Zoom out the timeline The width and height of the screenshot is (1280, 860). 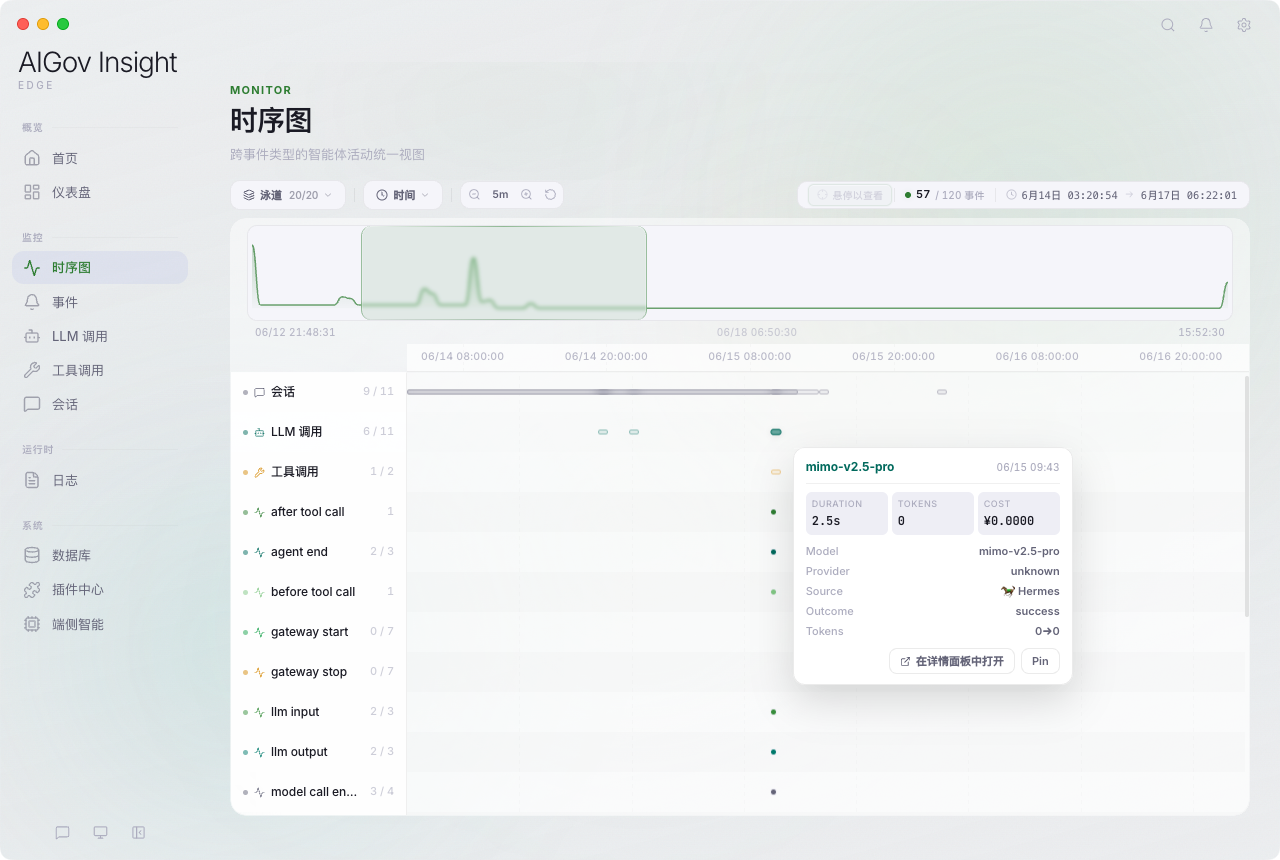(475, 195)
